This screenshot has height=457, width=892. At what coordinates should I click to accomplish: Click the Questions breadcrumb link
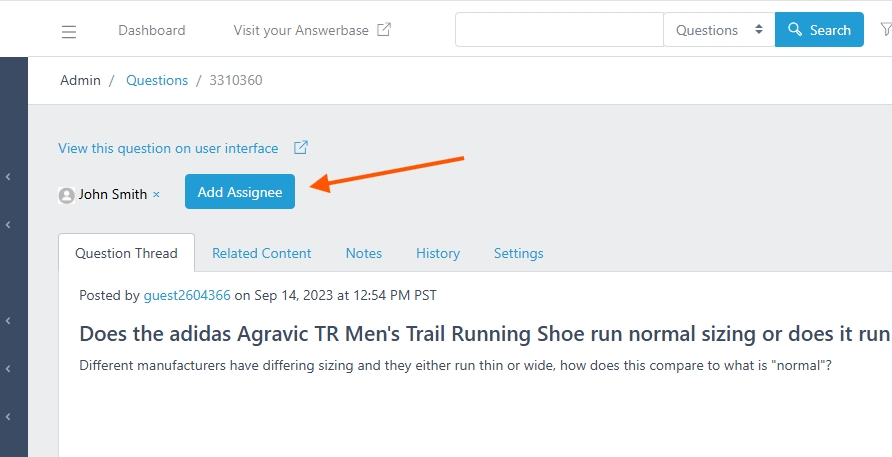click(157, 80)
